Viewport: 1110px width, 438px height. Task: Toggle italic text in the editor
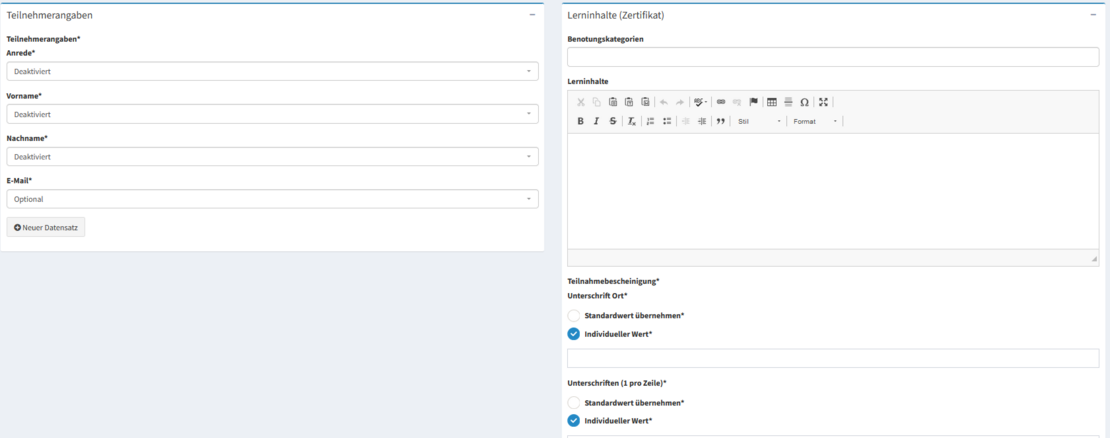click(596, 121)
